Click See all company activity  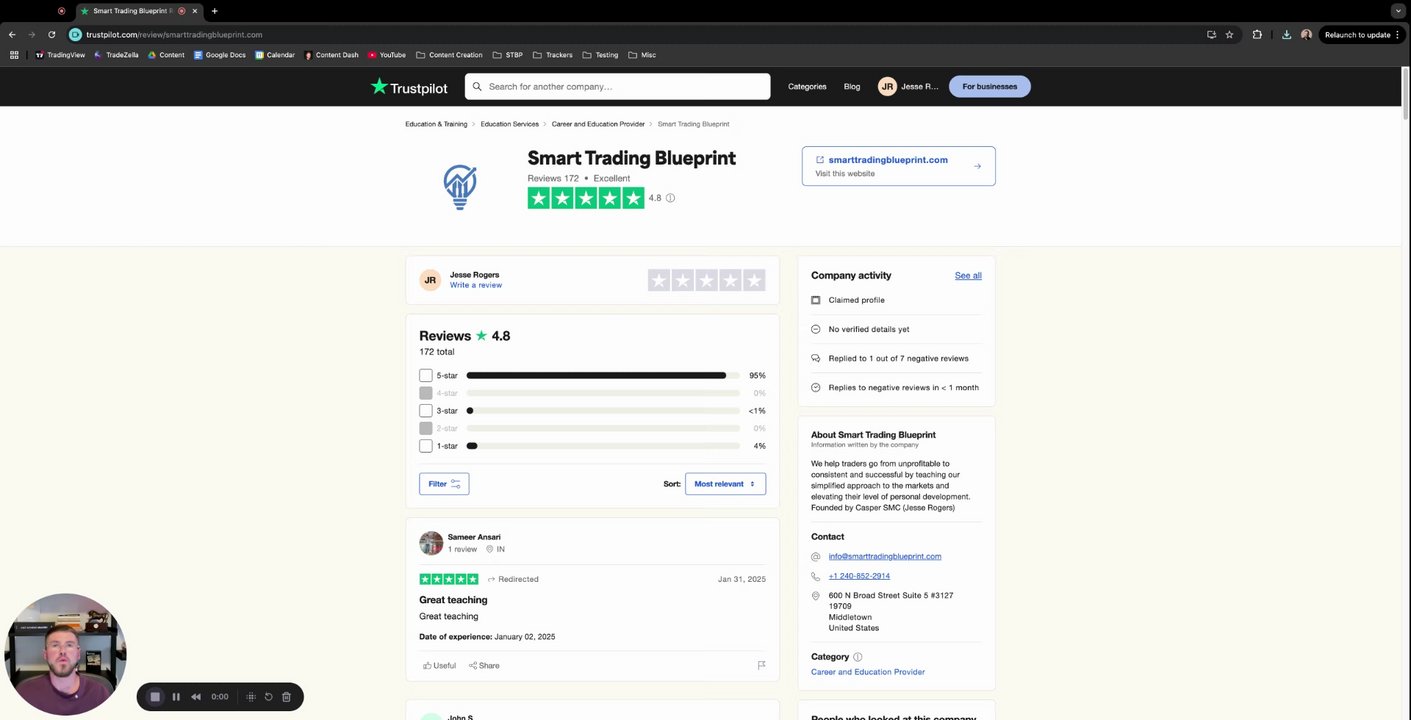pyautogui.click(x=968, y=276)
